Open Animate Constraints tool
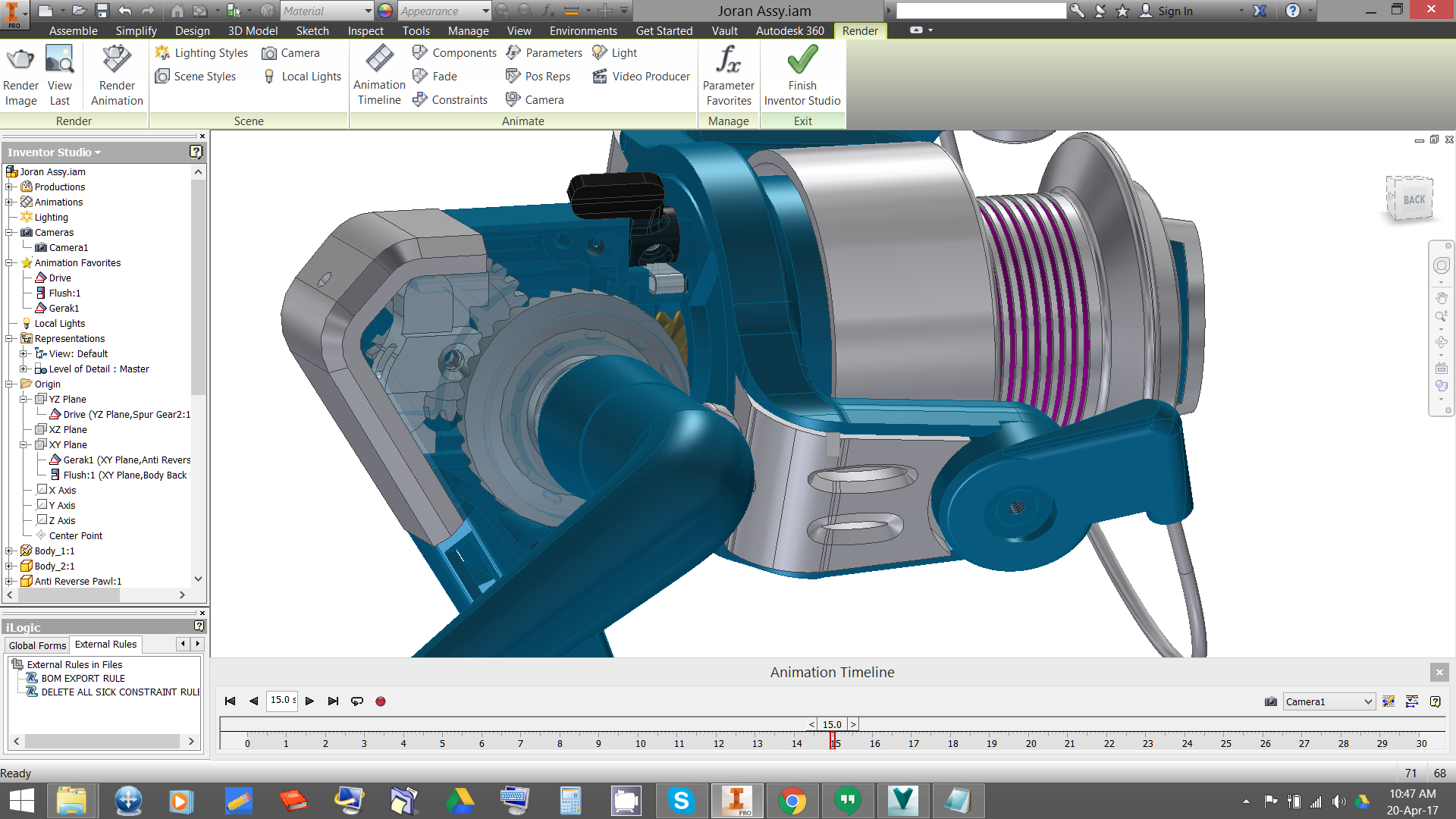1456x819 pixels. 450,100
